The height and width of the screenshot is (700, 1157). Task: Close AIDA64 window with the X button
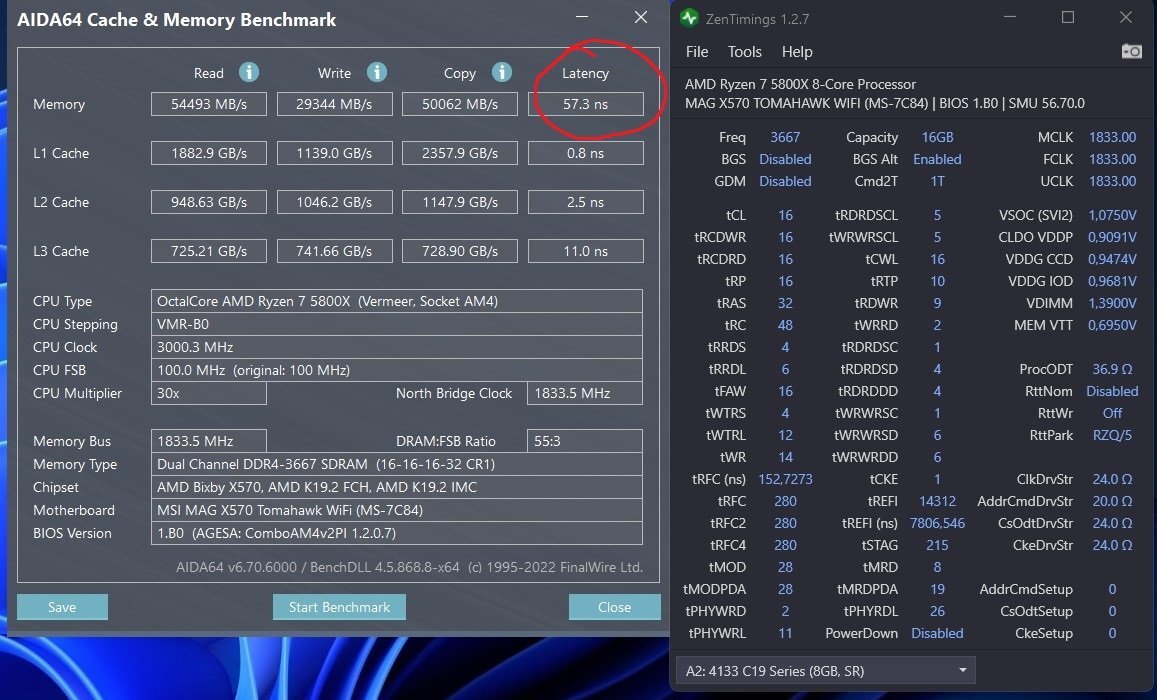[x=640, y=17]
